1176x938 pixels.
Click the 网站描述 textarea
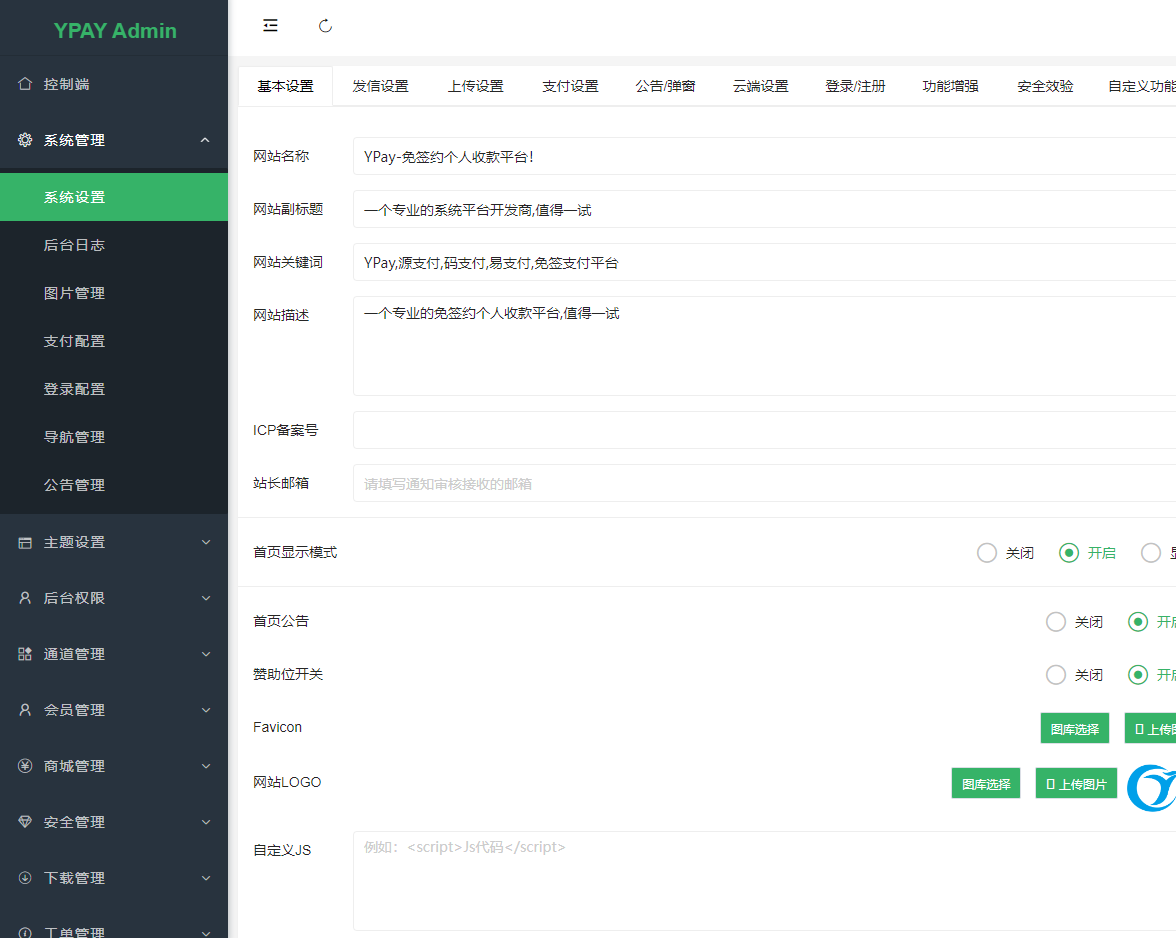pos(764,346)
